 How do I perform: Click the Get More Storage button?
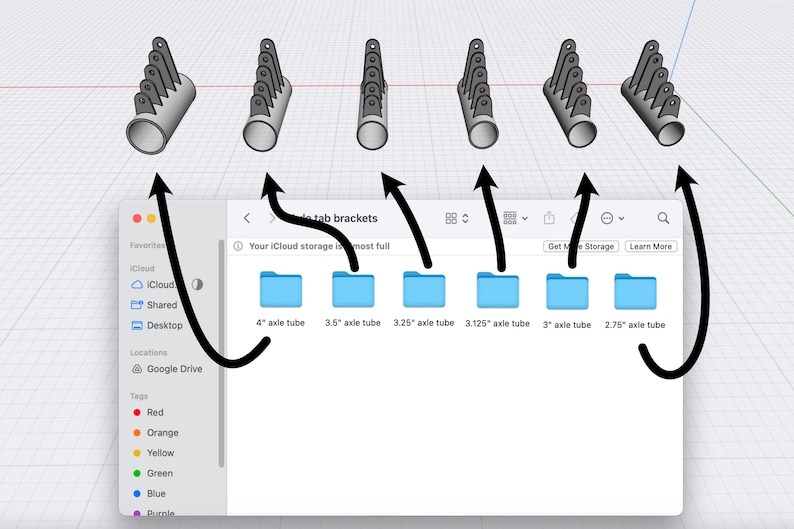581,247
